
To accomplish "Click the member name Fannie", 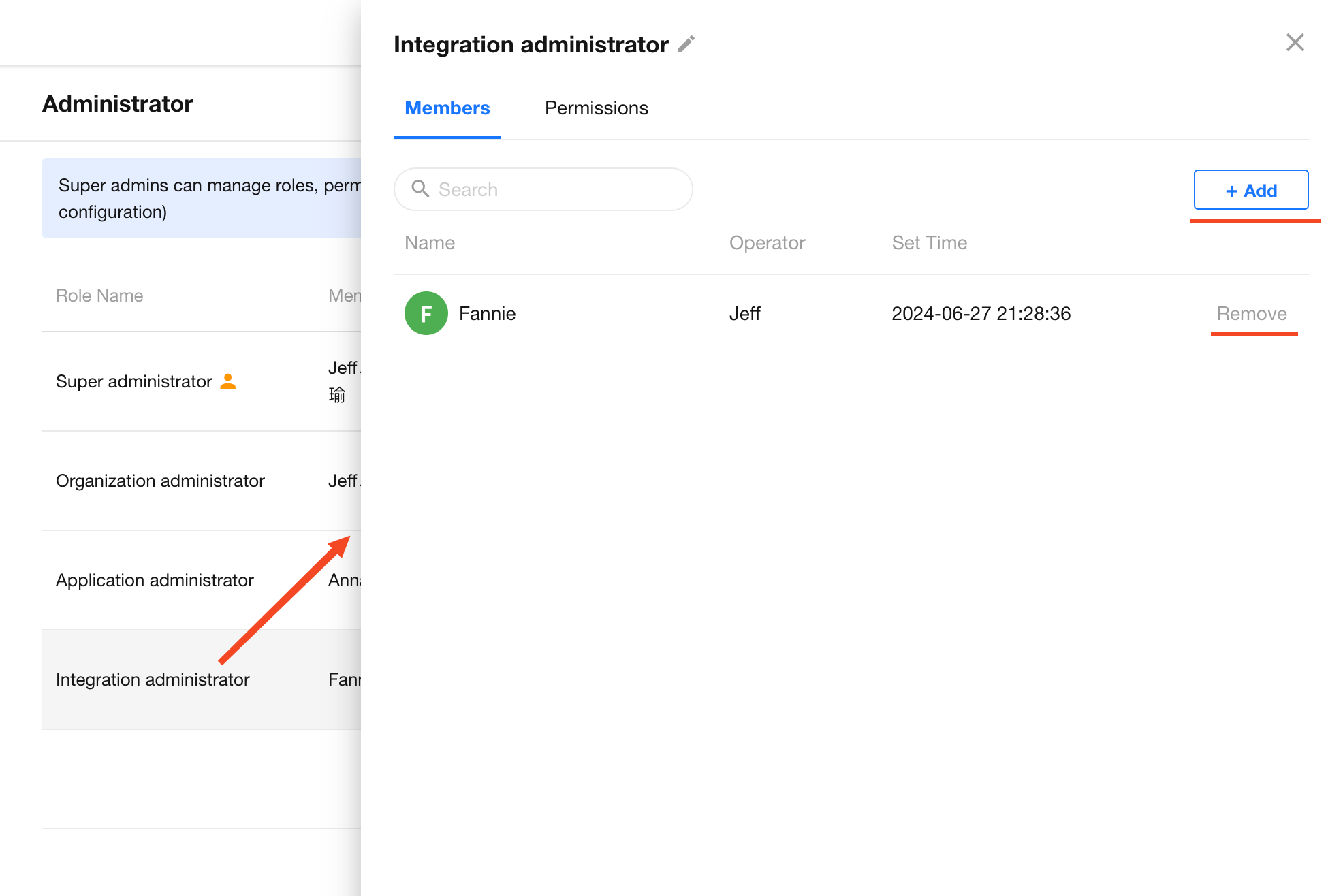I will point(487,313).
